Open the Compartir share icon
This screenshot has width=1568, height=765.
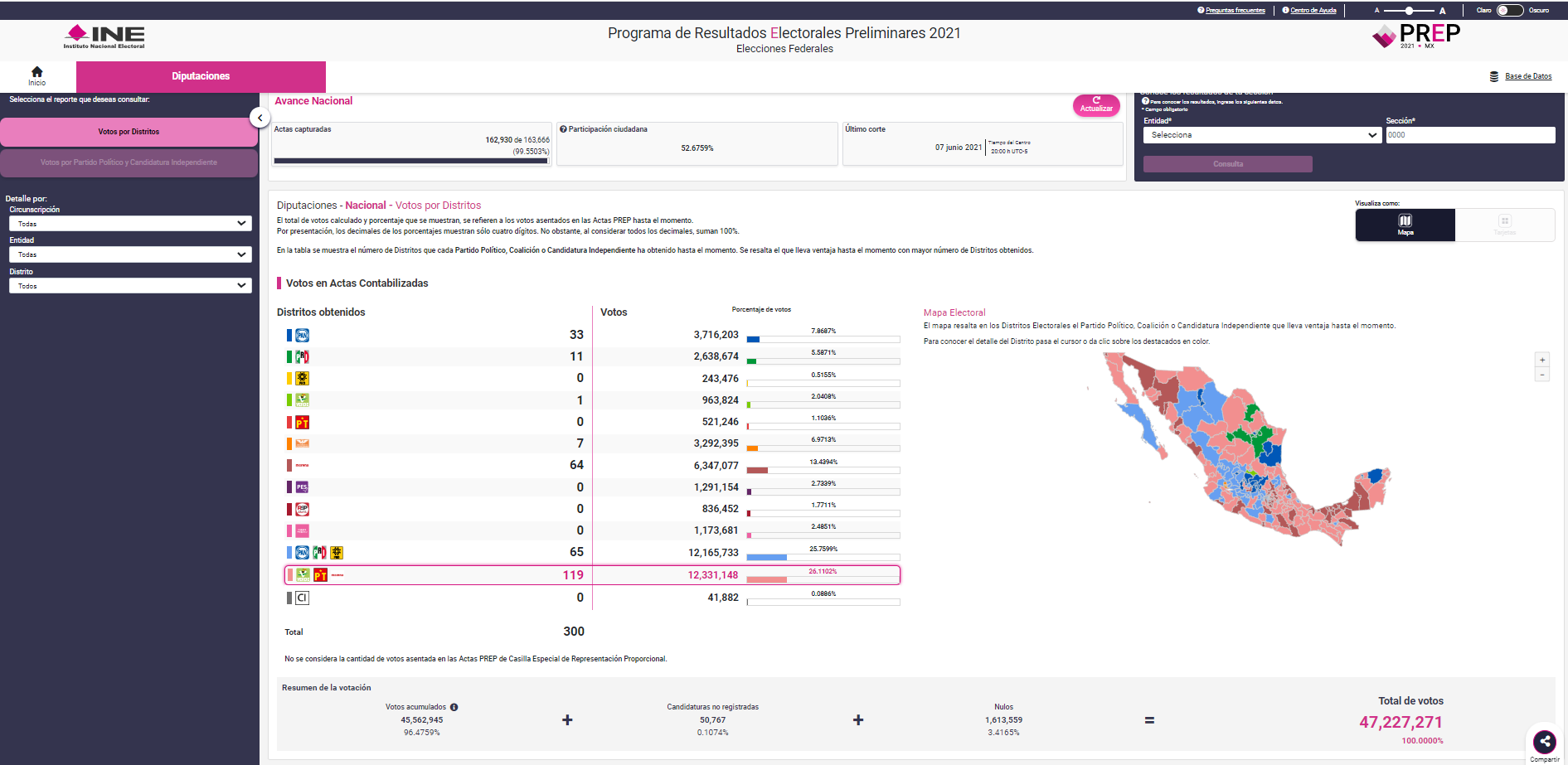tap(1544, 742)
